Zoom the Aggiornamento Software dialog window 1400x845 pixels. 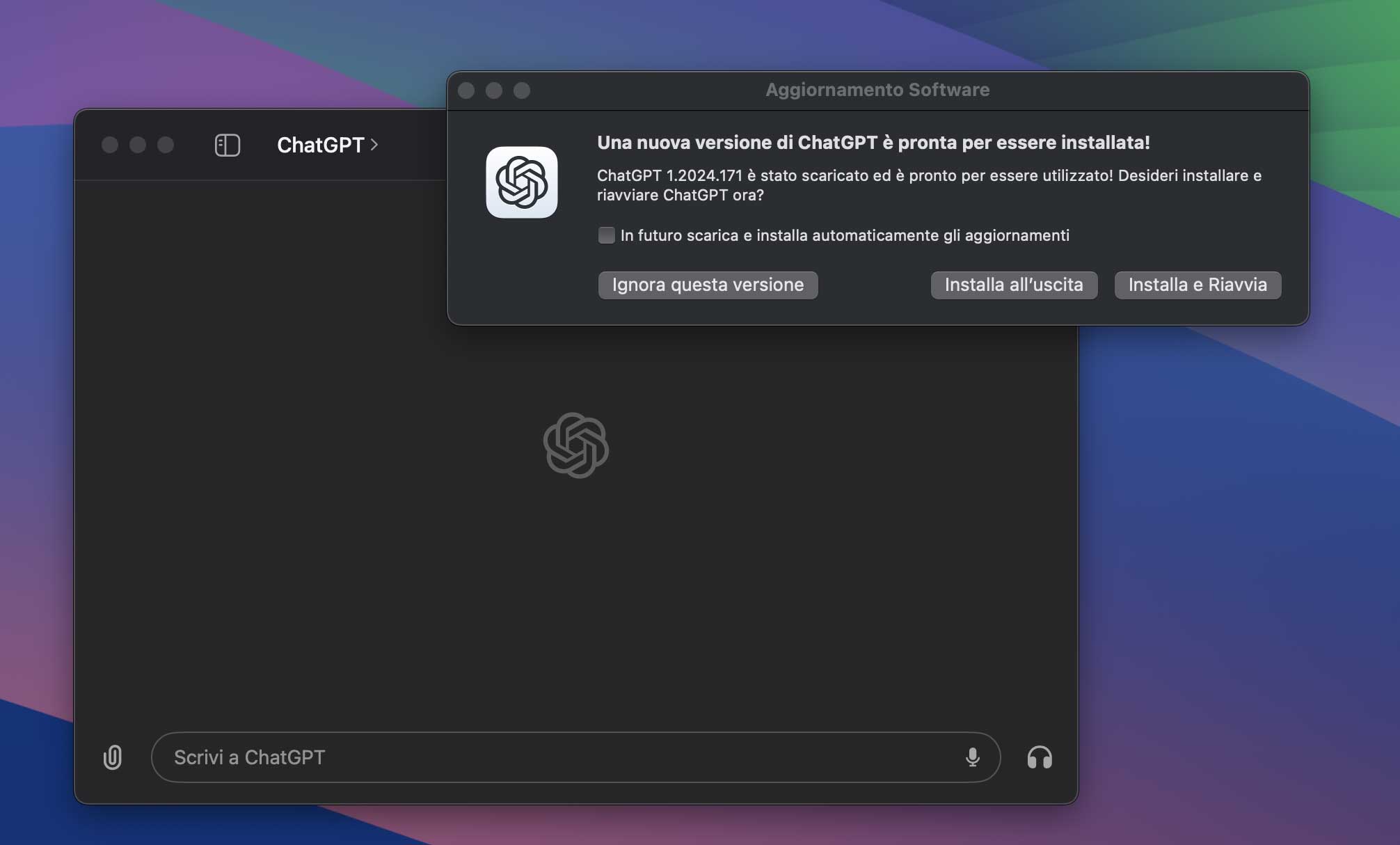522,90
